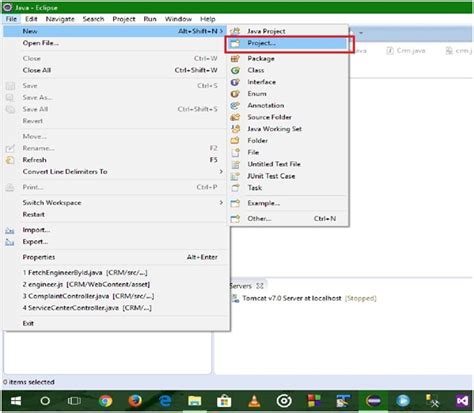The height and width of the screenshot is (413, 474).
Task: Select Java Project in New submenu
Action: pyautogui.click(x=288, y=31)
